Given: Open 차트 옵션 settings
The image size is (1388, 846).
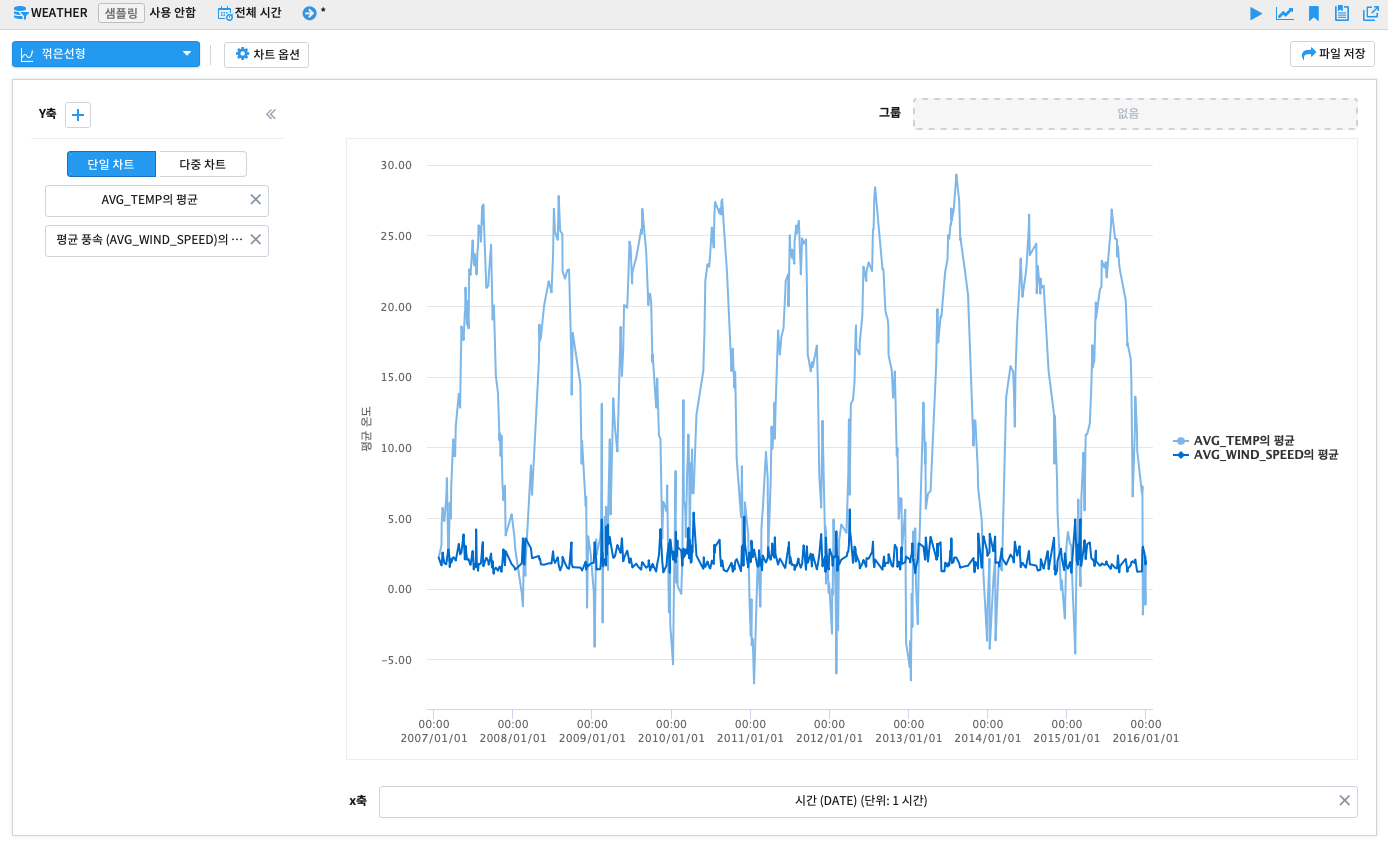Looking at the screenshot, I should 266,54.
